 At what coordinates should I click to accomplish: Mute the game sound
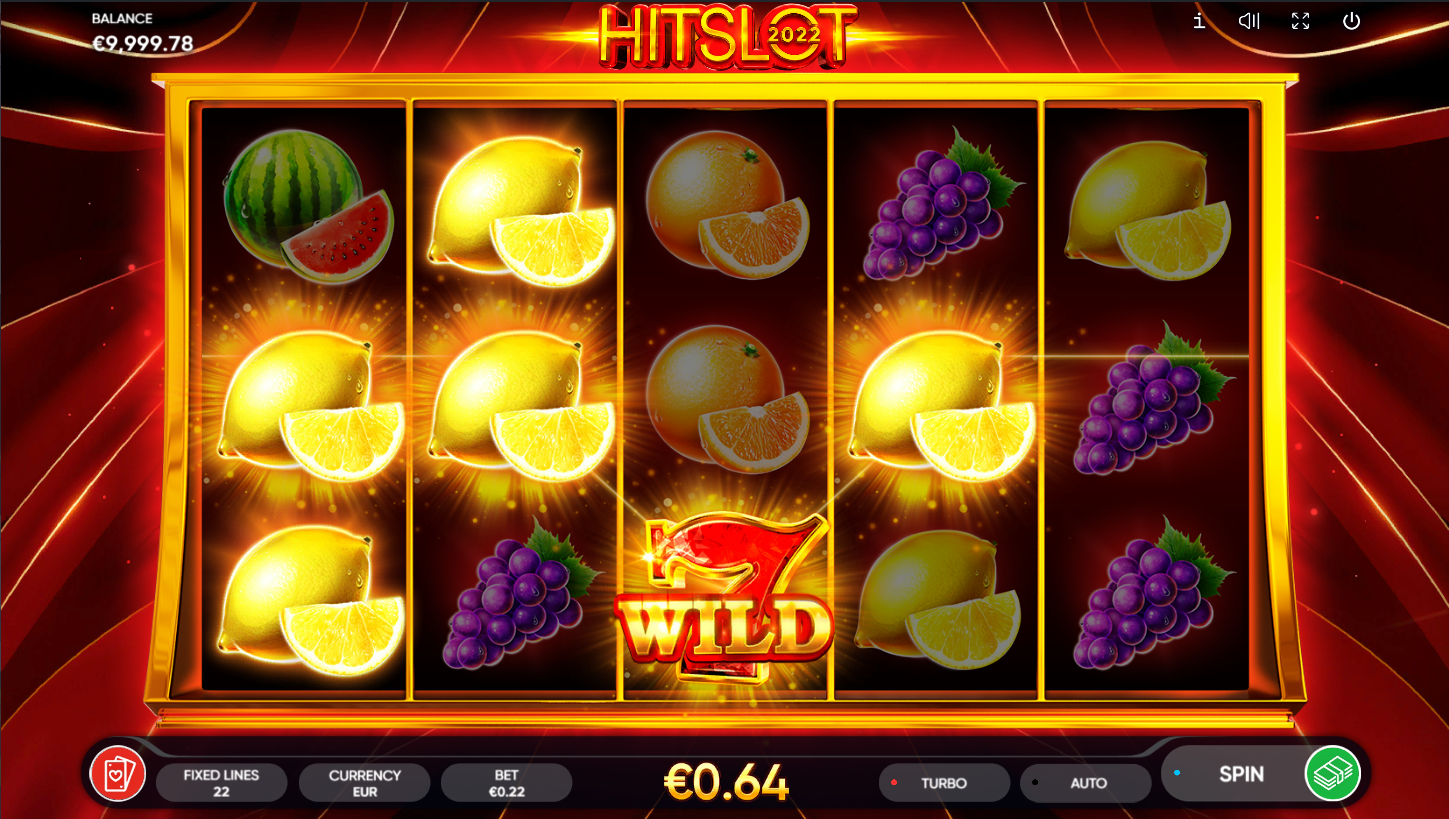1249,21
